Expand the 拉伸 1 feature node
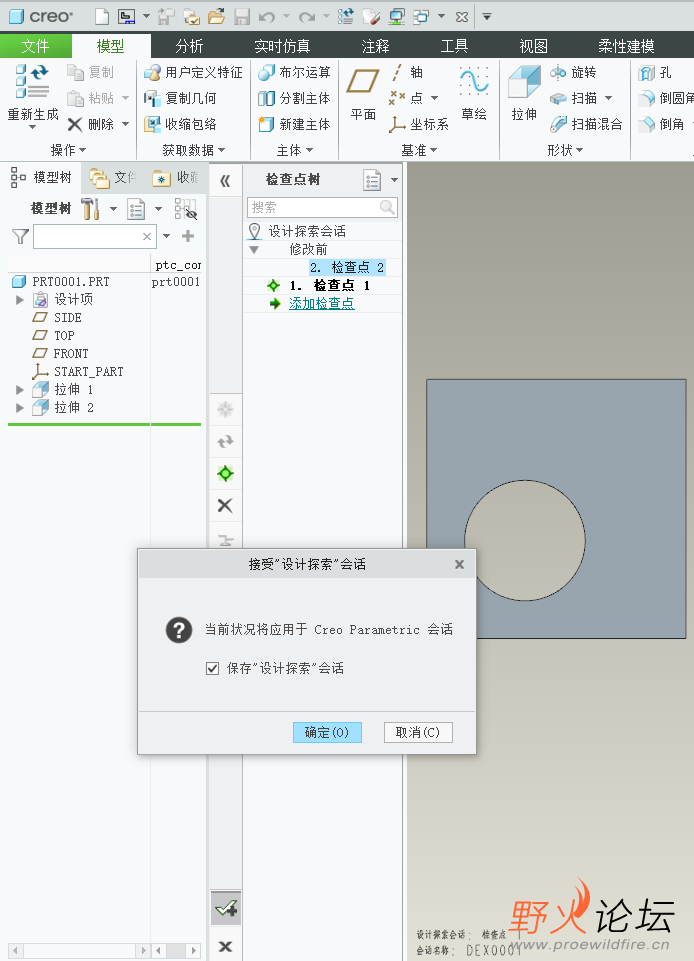Image resolution: width=694 pixels, height=961 pixels. pyautogui.click(x=20, y=390)
